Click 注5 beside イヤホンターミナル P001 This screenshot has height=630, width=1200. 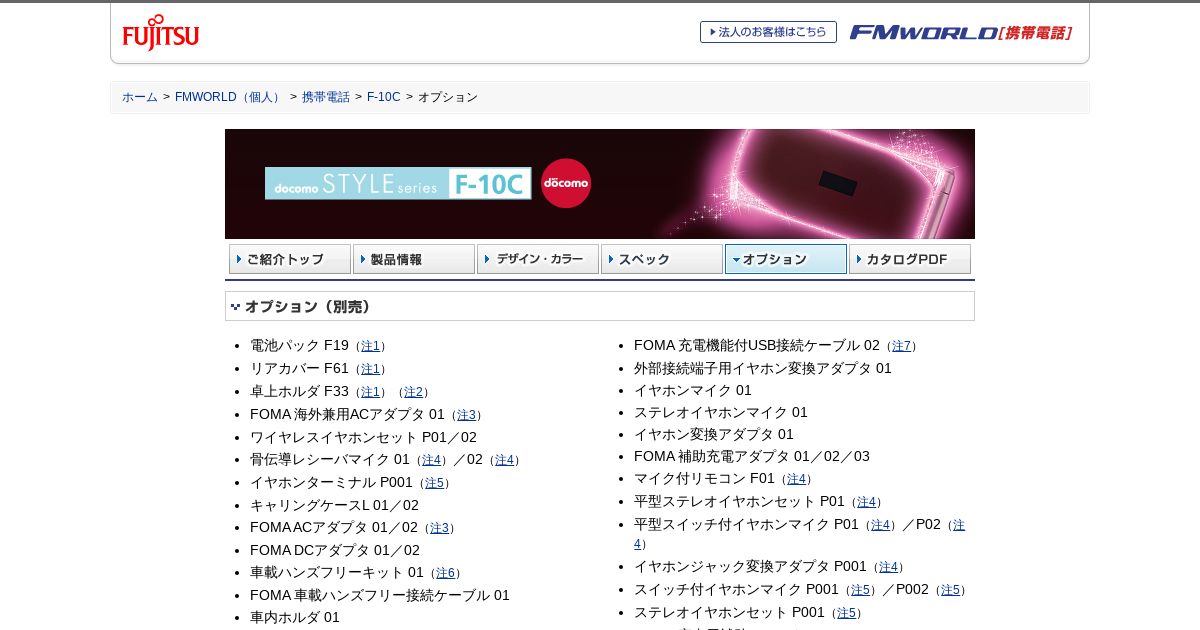pos(434,483)
